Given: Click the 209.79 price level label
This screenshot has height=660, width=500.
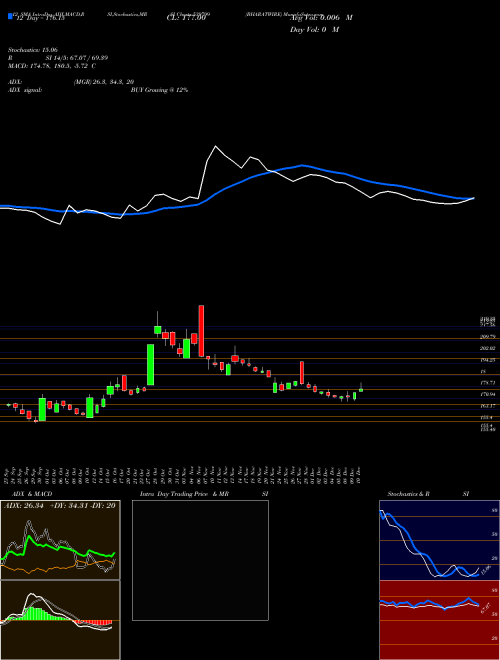Looking at the screenshot, I should [489, 337].
